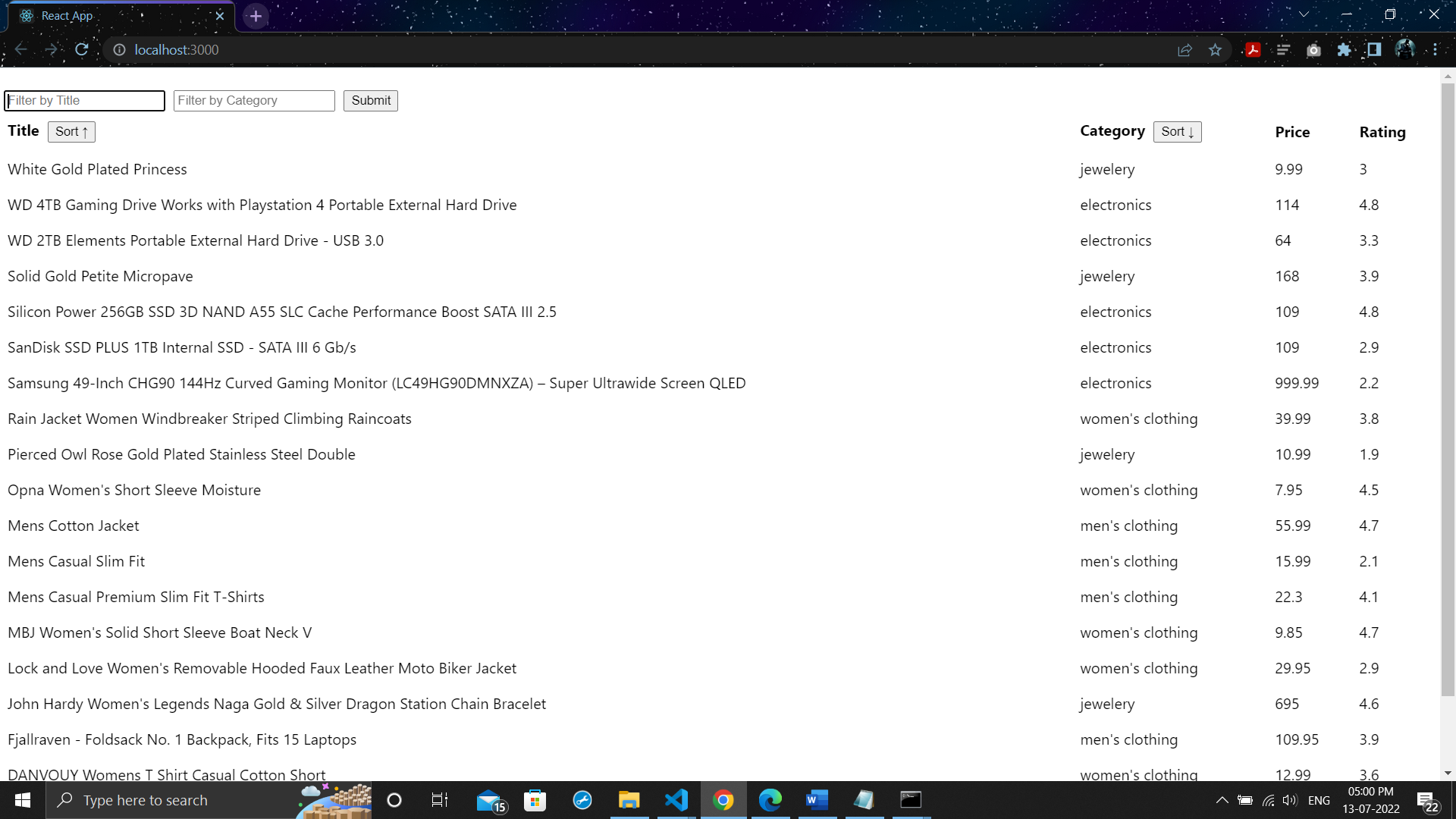Open the Extensions puzzle icon

[x=1344, y=49]
